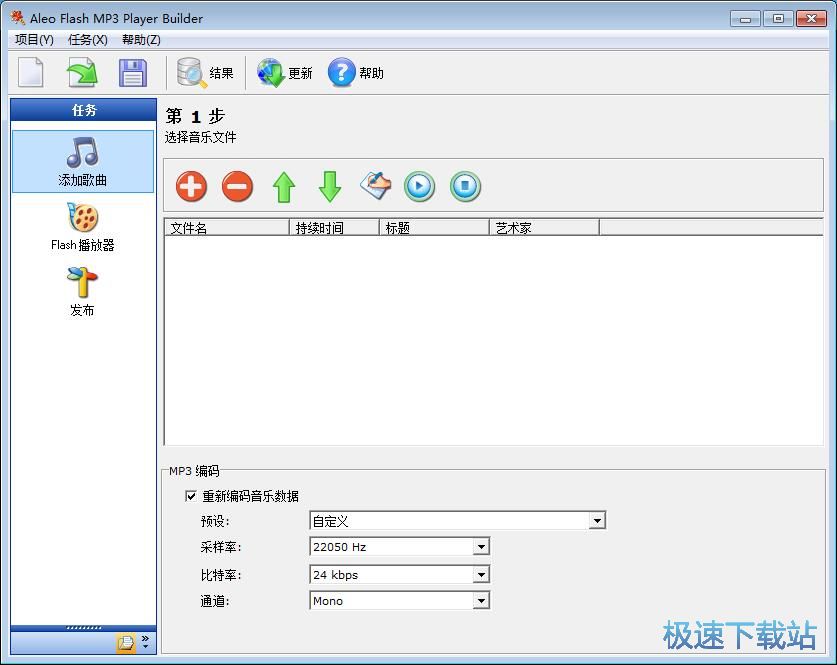Close the application window
This screenshot has height=665, width=837.
(811, 19)
